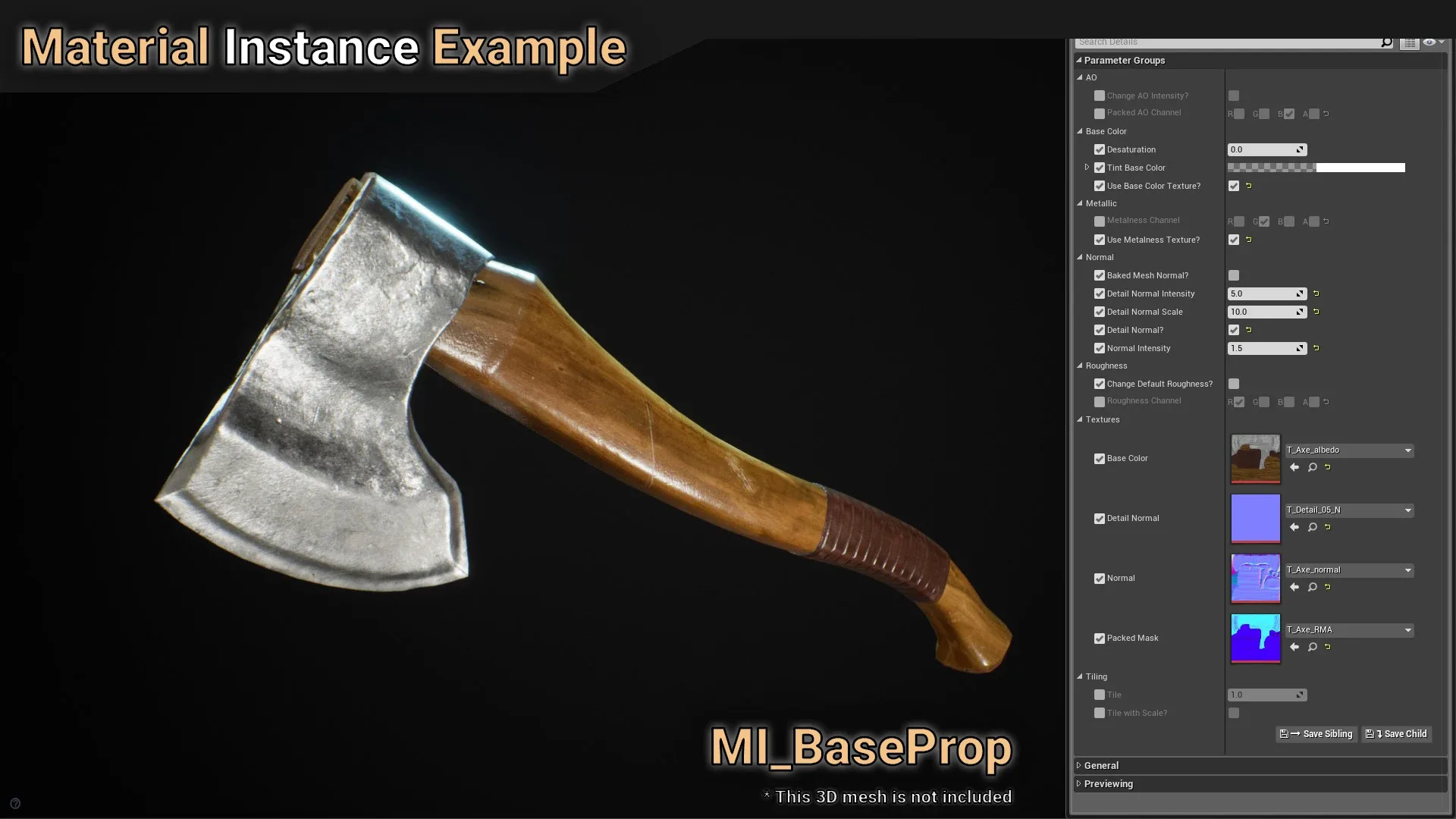Click the reset icon next to T_Axe_normal
Screen dimensions: 1456x819
[1328, 587]
